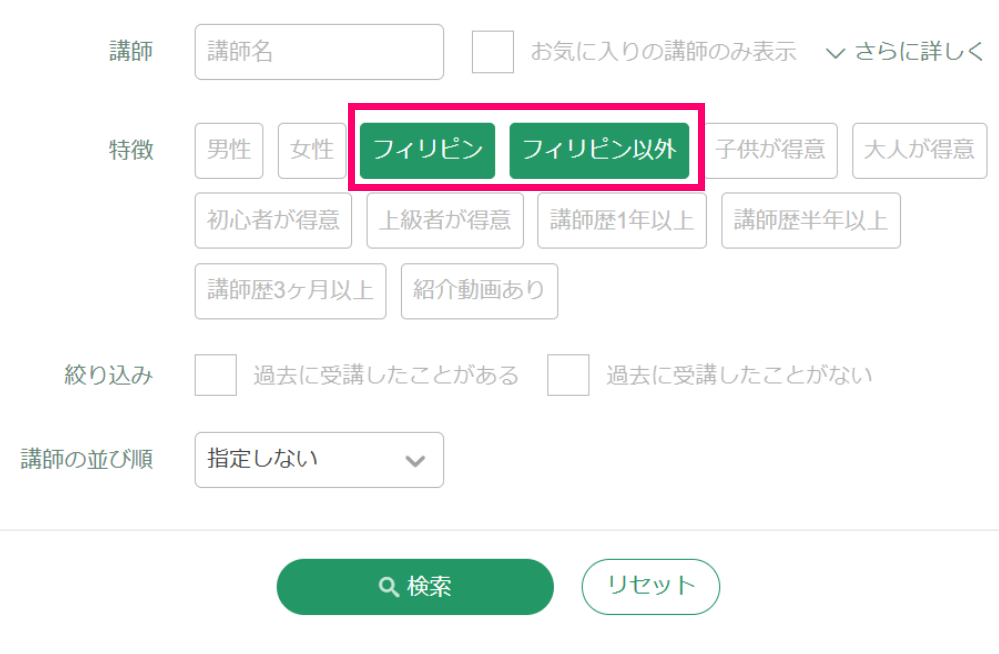
Task: Select the 初心者が得意 filter tag
Action: [273, 220]
